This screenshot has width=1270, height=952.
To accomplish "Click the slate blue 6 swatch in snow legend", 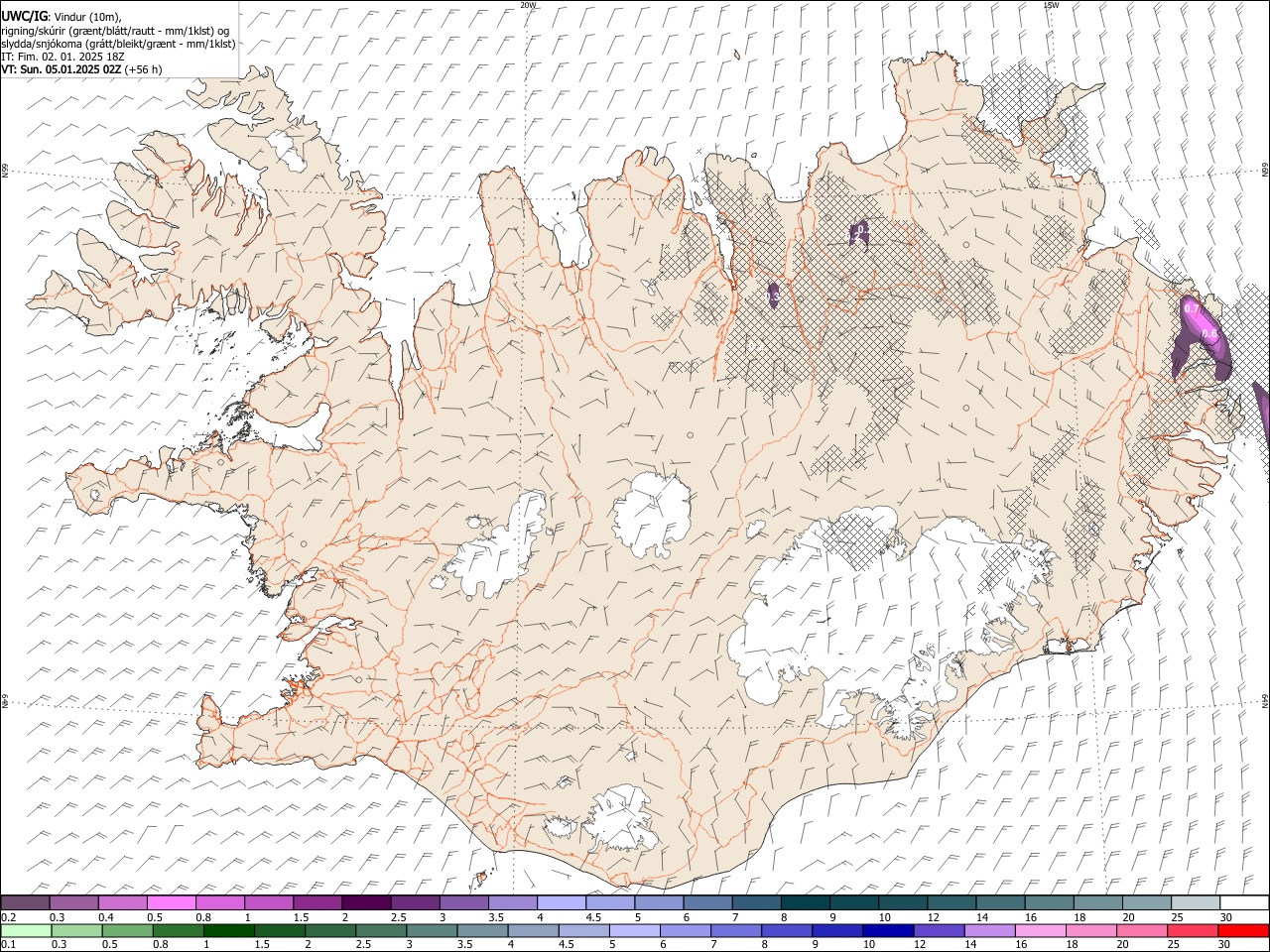I will [x=708, y=903].
